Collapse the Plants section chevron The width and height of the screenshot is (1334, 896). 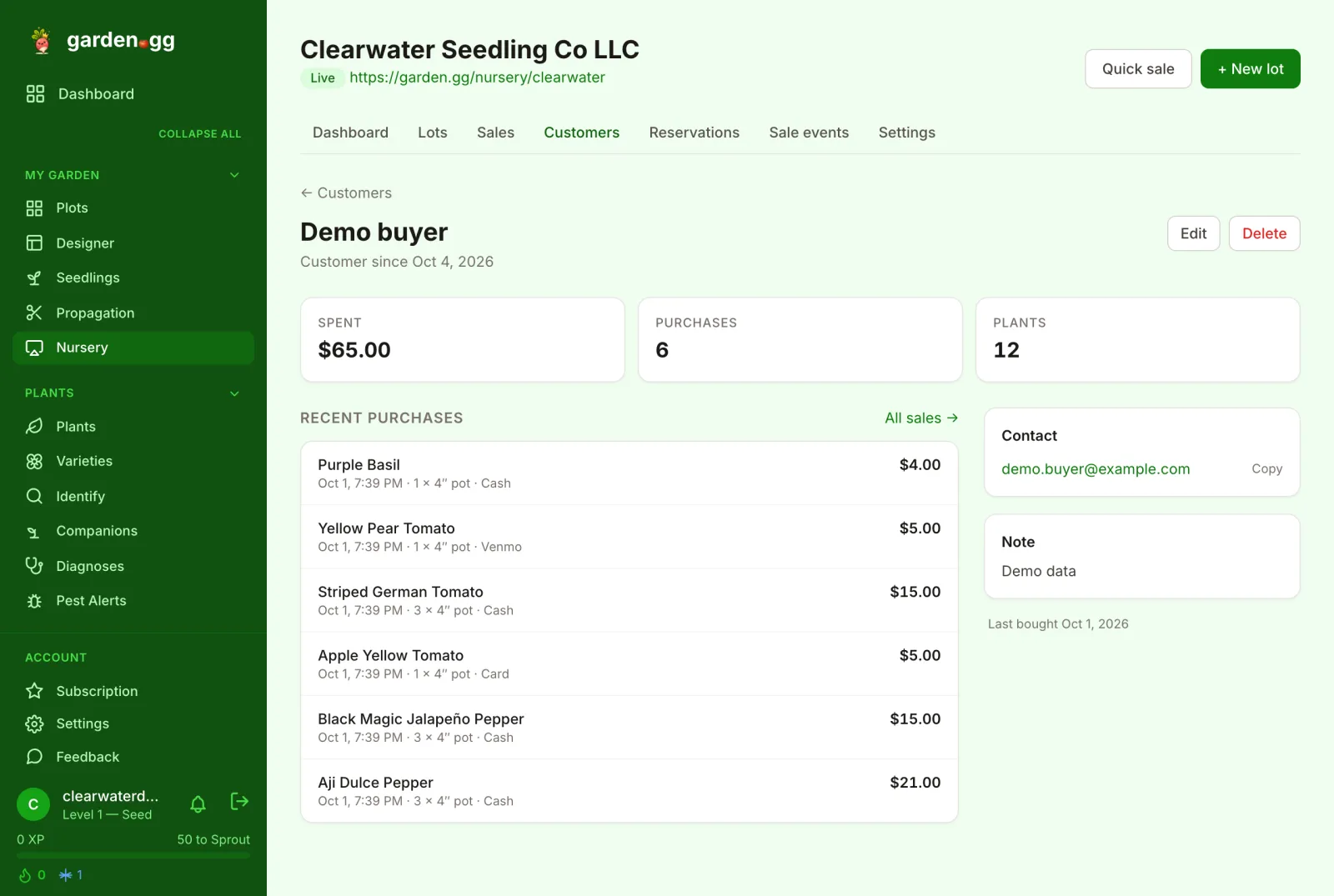[234, 393]
